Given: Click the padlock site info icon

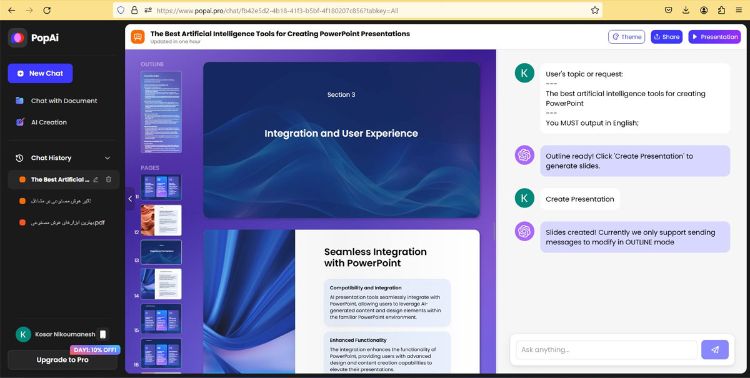Looking at the screenshot, I should tap(134, 10).
